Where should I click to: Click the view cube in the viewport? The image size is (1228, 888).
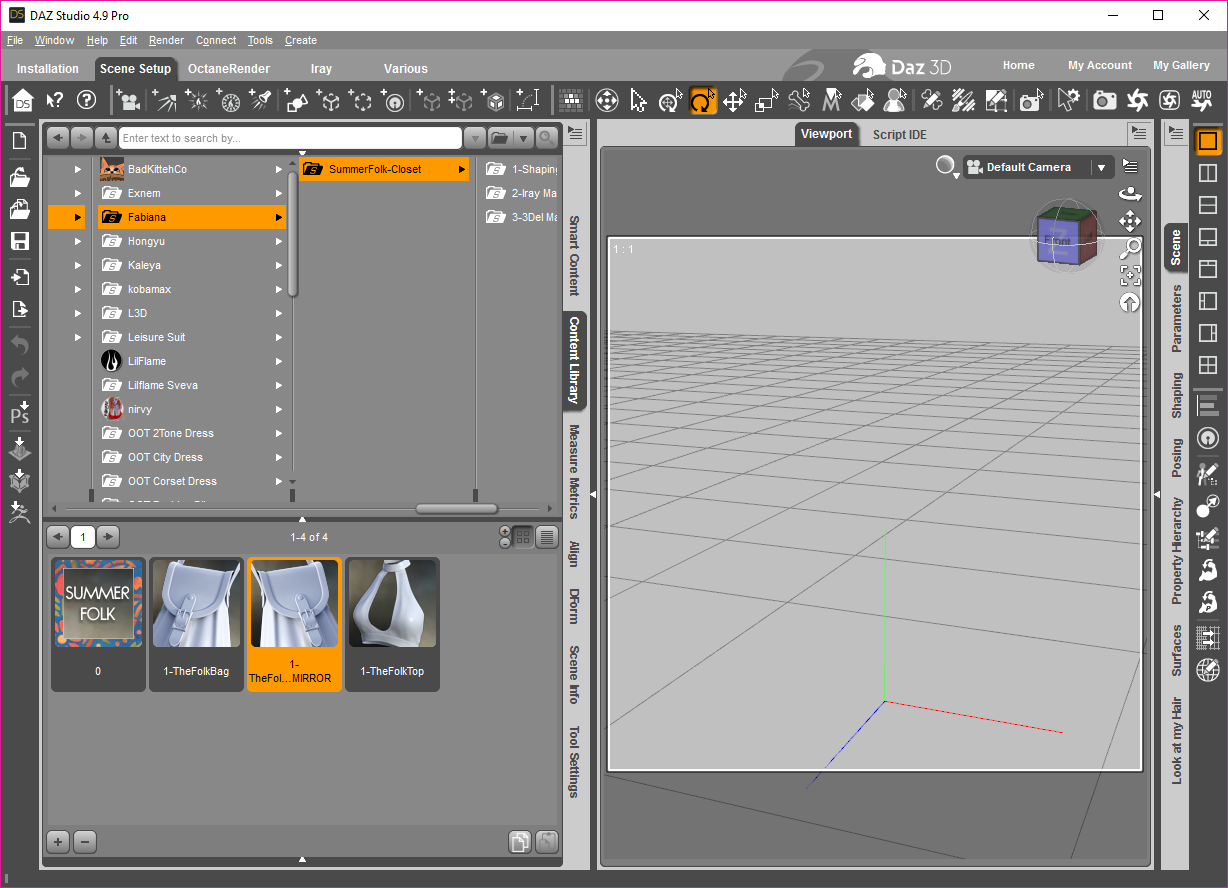click(1066, 237)
